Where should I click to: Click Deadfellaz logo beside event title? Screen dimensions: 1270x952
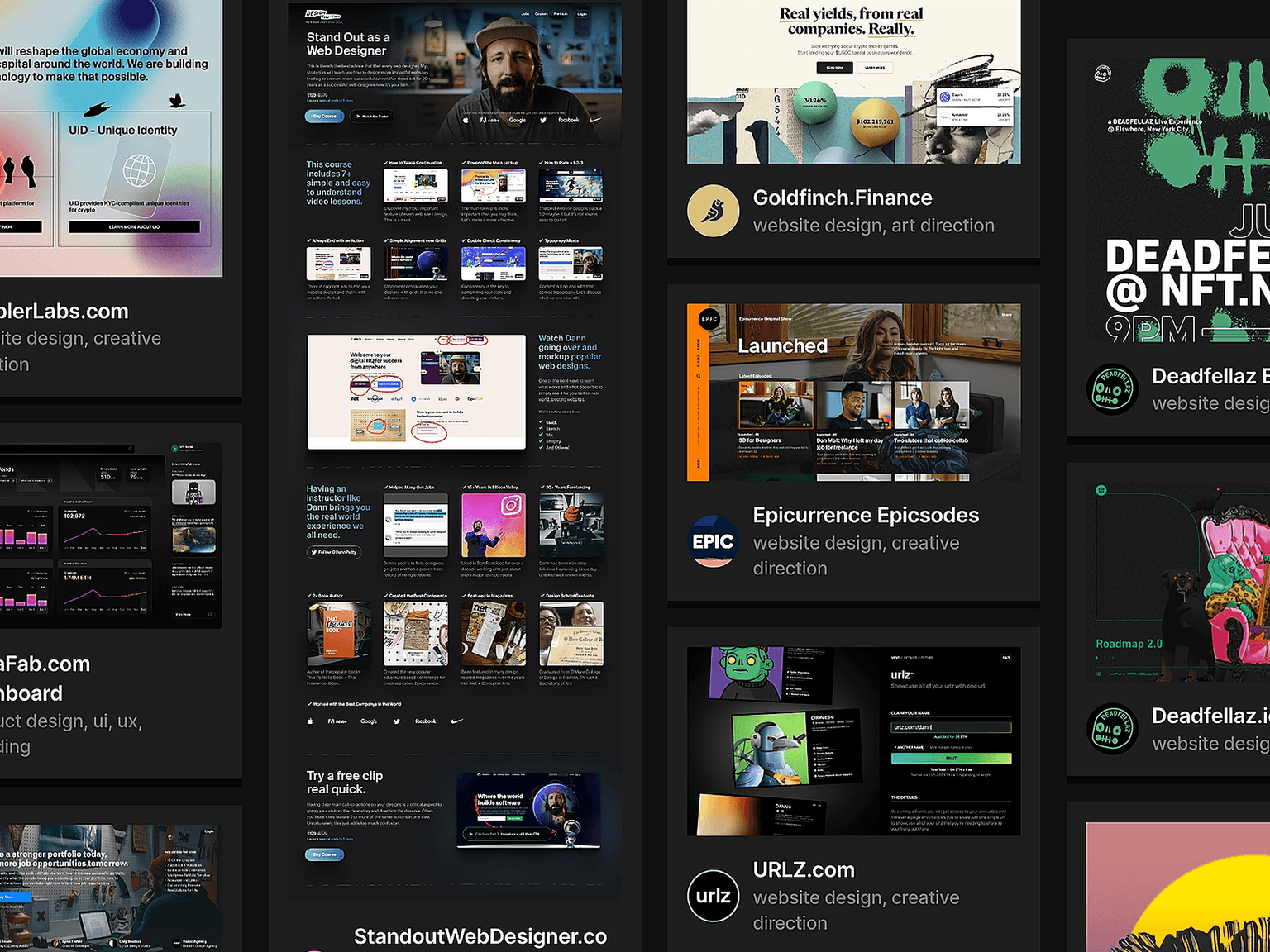point(1112,389)
